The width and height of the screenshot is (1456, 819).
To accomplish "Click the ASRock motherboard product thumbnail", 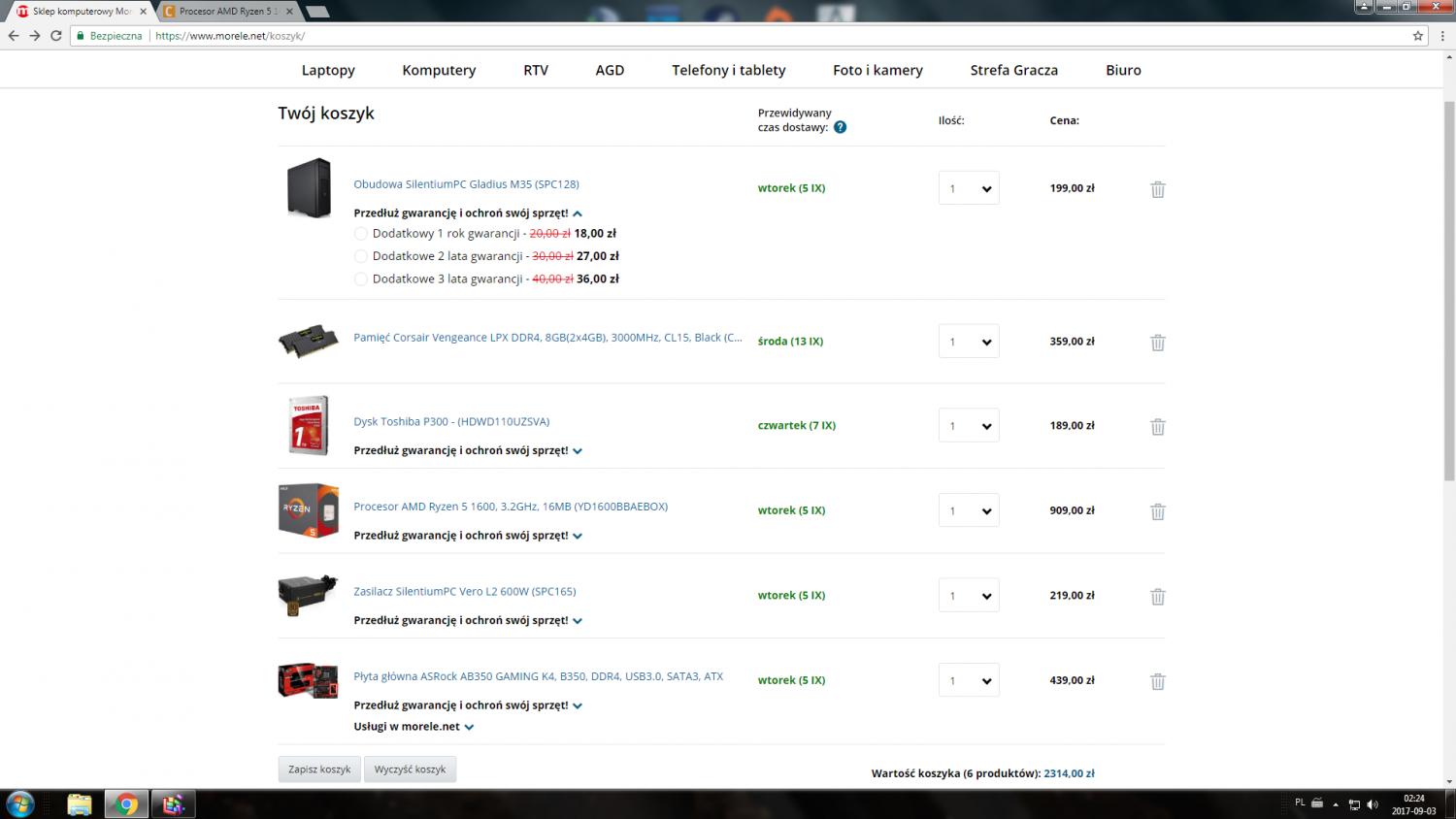I will point(308,680).
